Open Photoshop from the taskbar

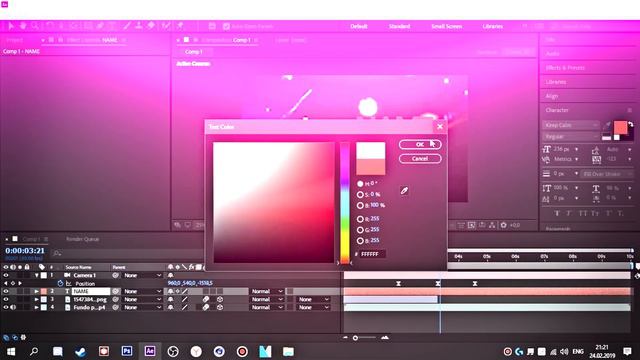127,351
